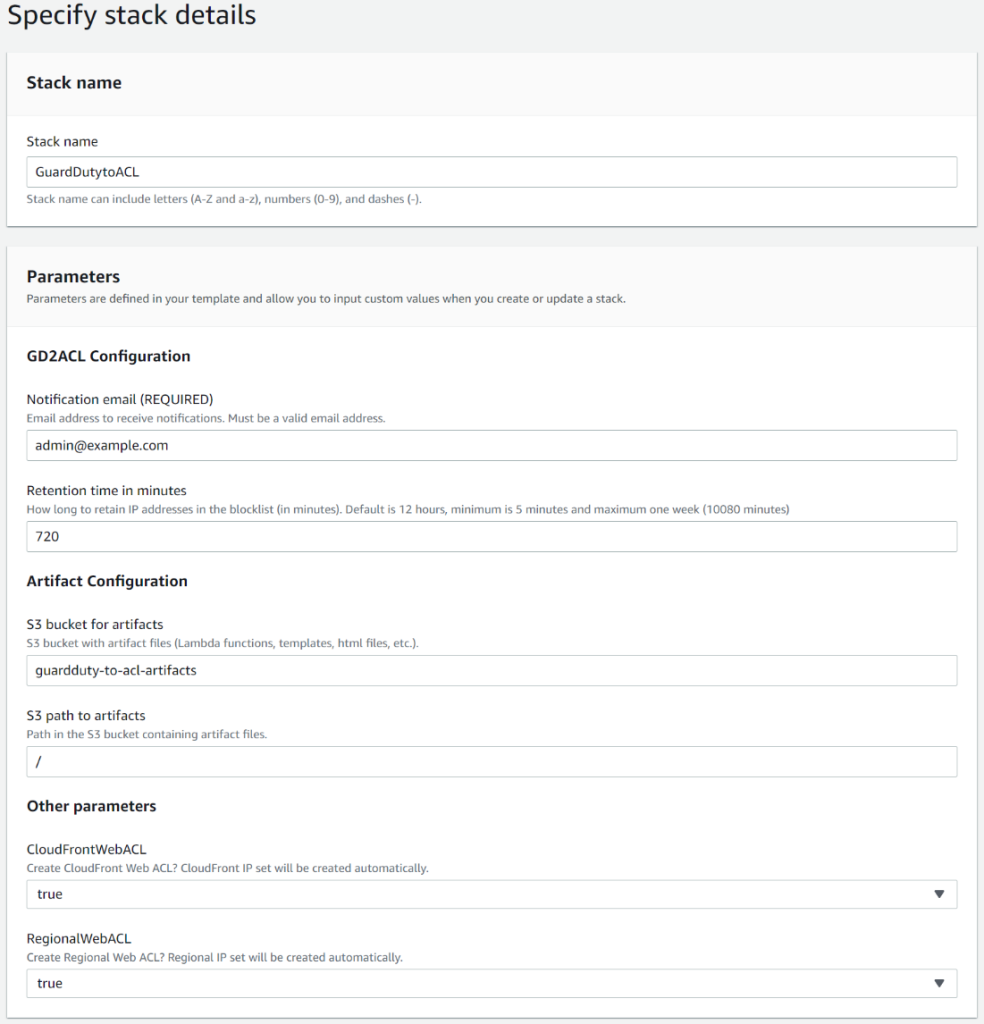Click the RegionalWebACL dropdown arrow icon

pos(941,983)
